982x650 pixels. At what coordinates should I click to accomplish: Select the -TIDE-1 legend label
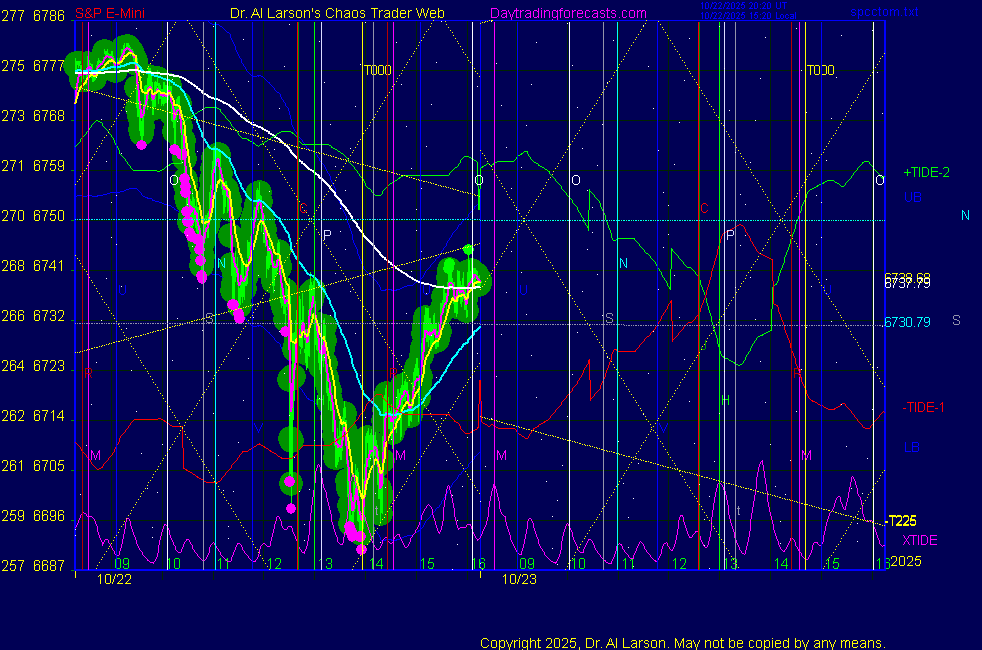click(x=924, y=407)
